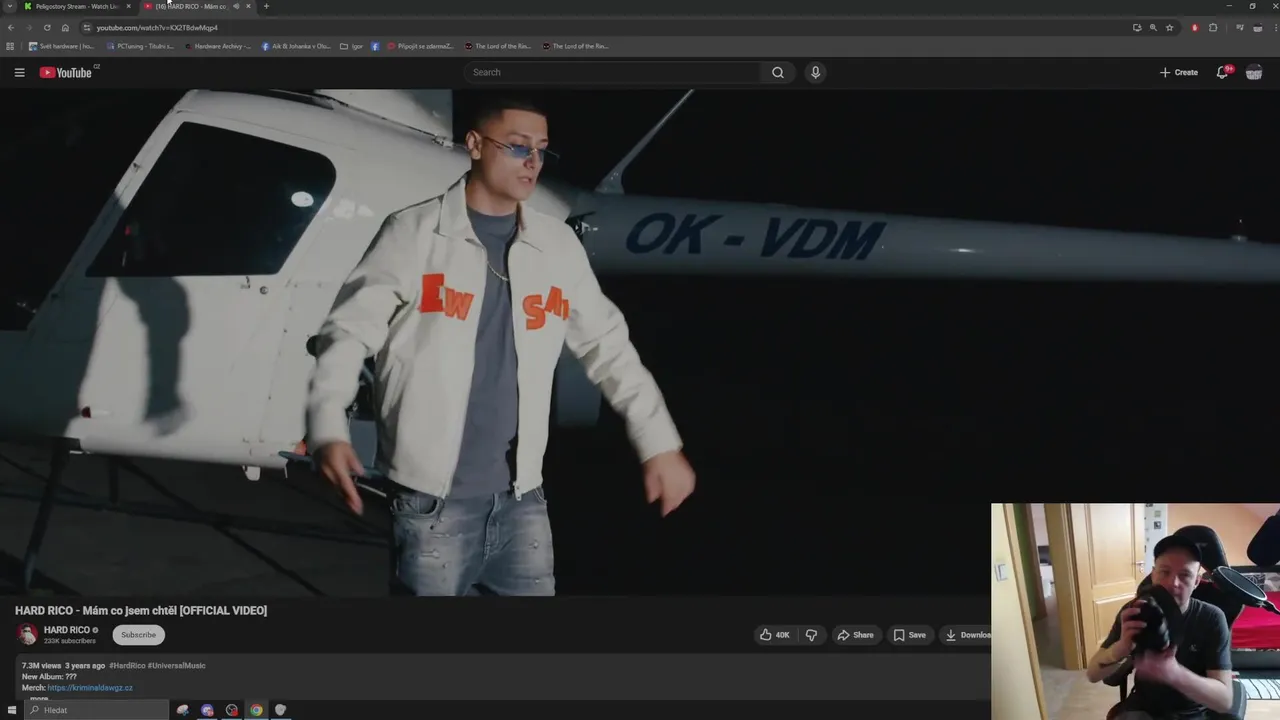Click the Subscribe button
Viewport: 1280px width, 720px height.
click(x=138, y=635)
